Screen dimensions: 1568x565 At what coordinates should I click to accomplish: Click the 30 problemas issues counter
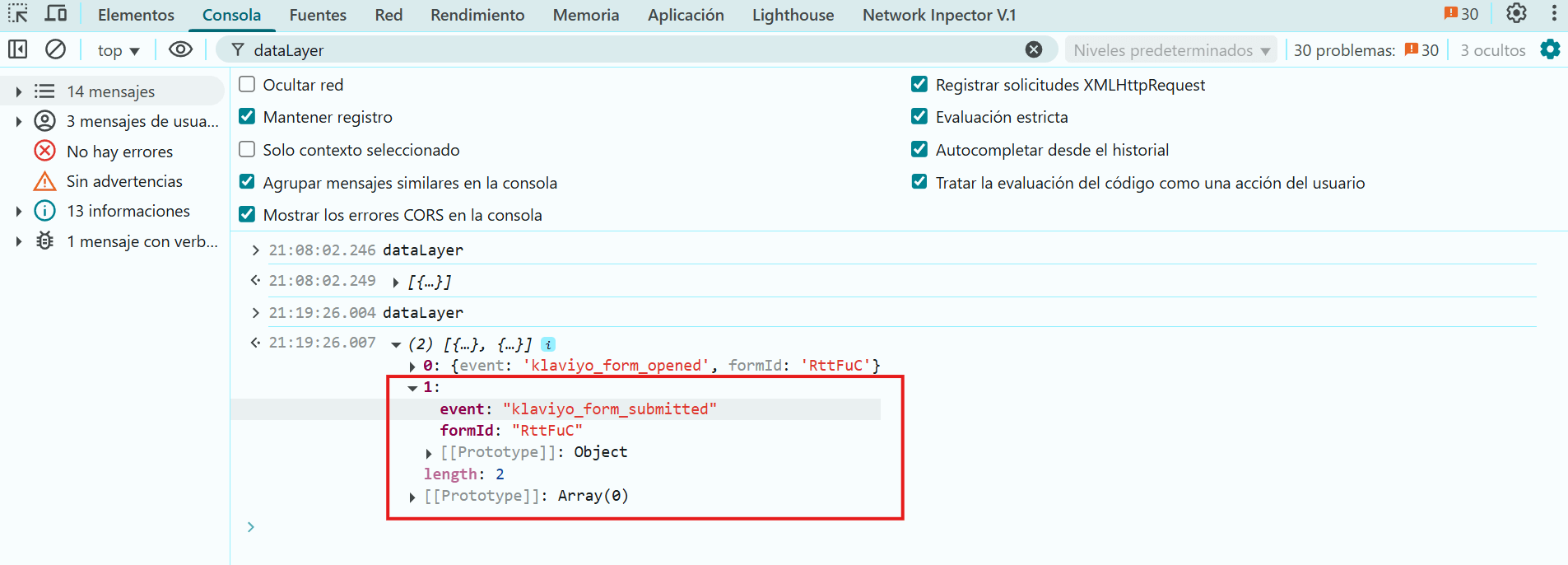coord(1366,50)
